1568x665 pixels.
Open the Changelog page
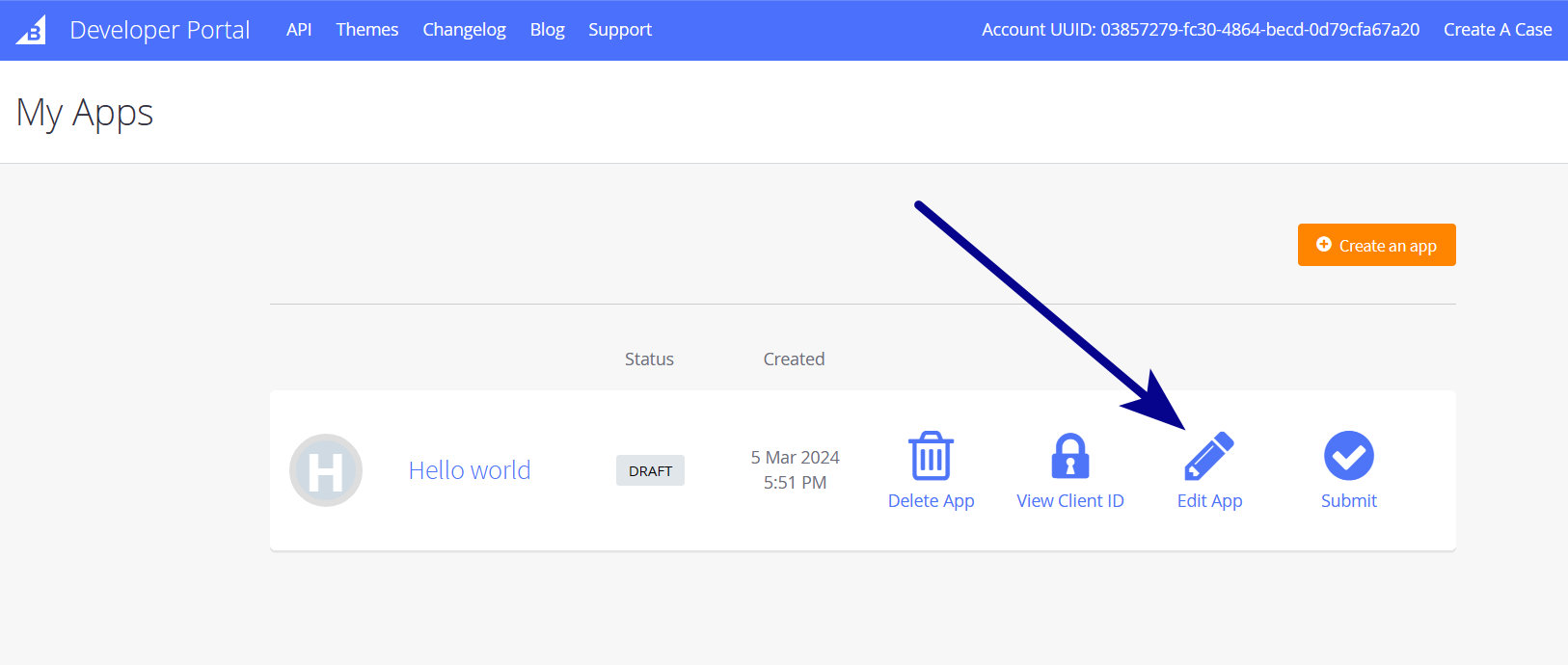click(464, 30)
